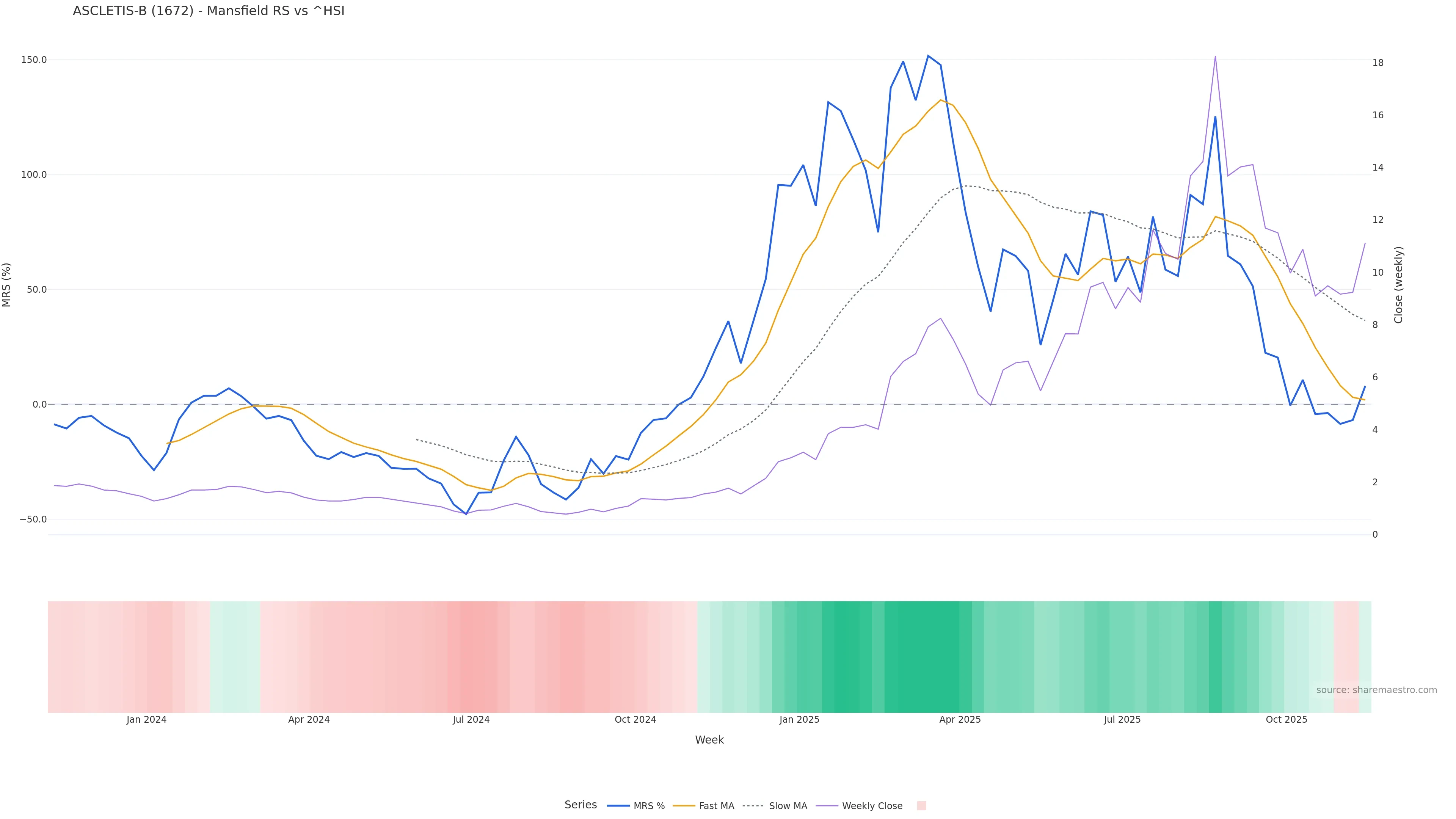This screenshot has height=819, width=1456.
Task: Click the MRS (%) y-axis title
Action: click(x=7, y=285)
